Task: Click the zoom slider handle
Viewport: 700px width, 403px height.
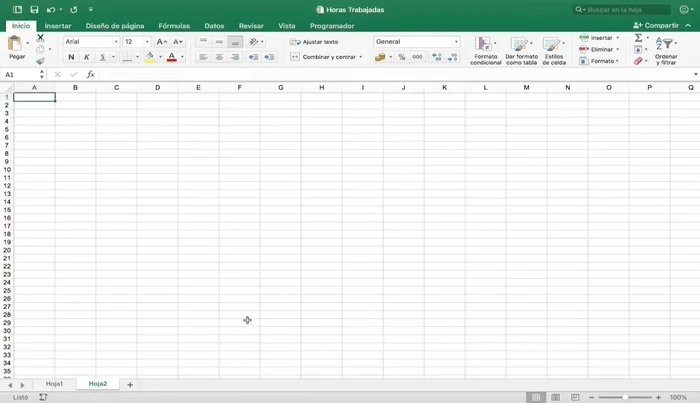Action: [625, 397]
